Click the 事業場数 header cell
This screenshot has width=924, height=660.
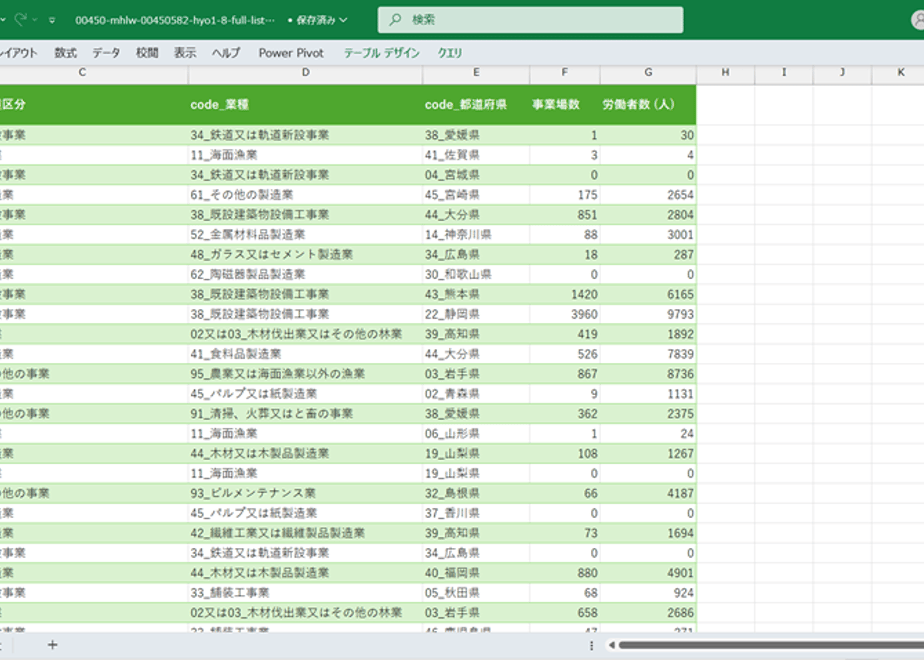[x=565, y=105]
